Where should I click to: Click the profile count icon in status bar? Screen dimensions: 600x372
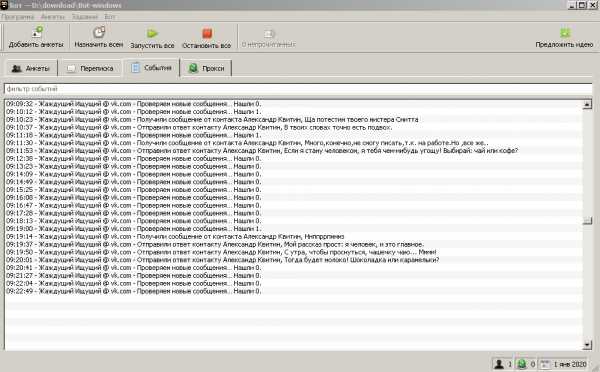coord(499,364)
